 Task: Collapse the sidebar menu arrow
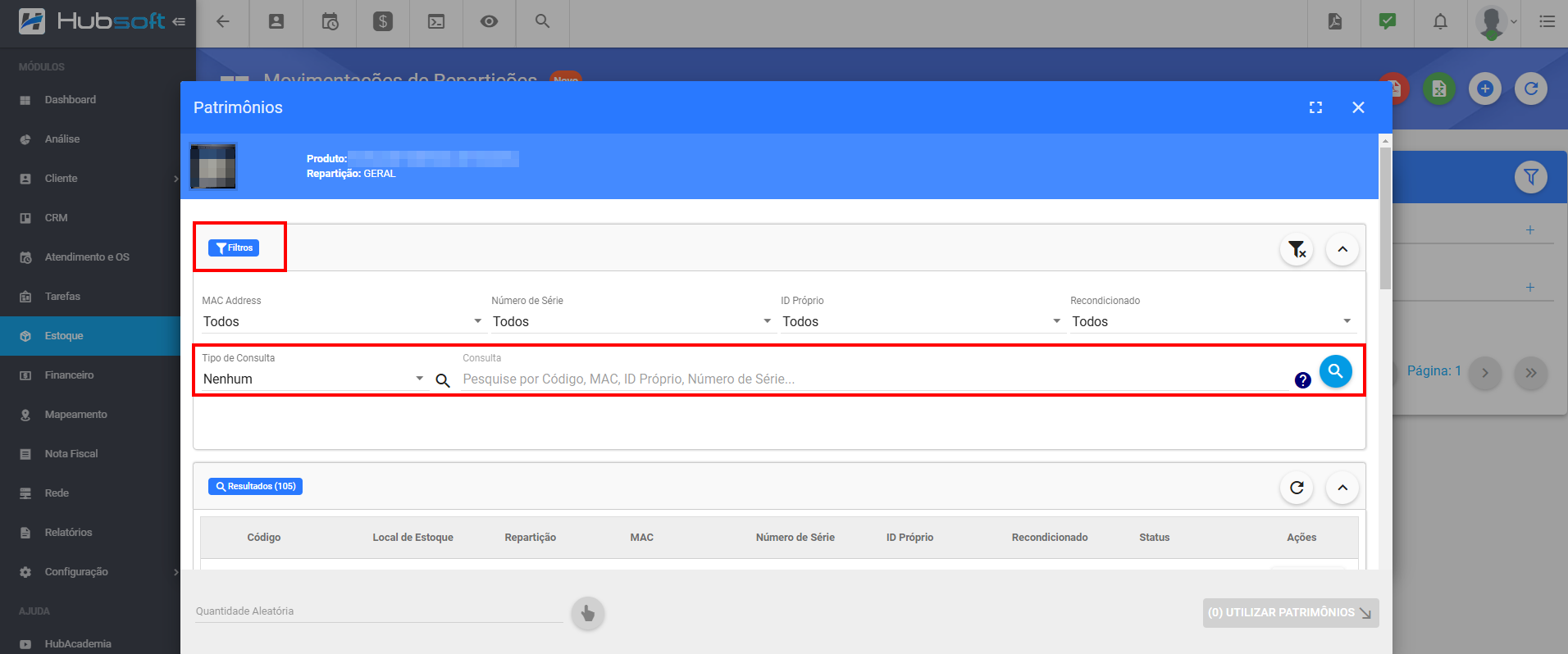(179, 21)
